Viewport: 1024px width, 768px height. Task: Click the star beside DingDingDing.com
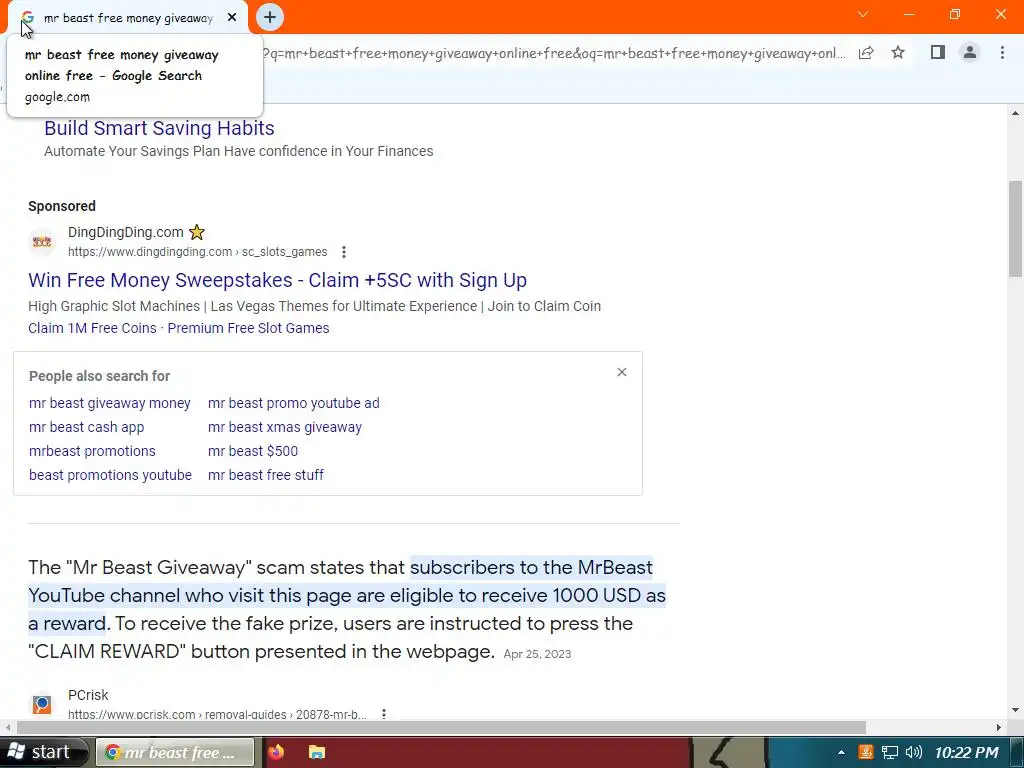tap(197, 232)
